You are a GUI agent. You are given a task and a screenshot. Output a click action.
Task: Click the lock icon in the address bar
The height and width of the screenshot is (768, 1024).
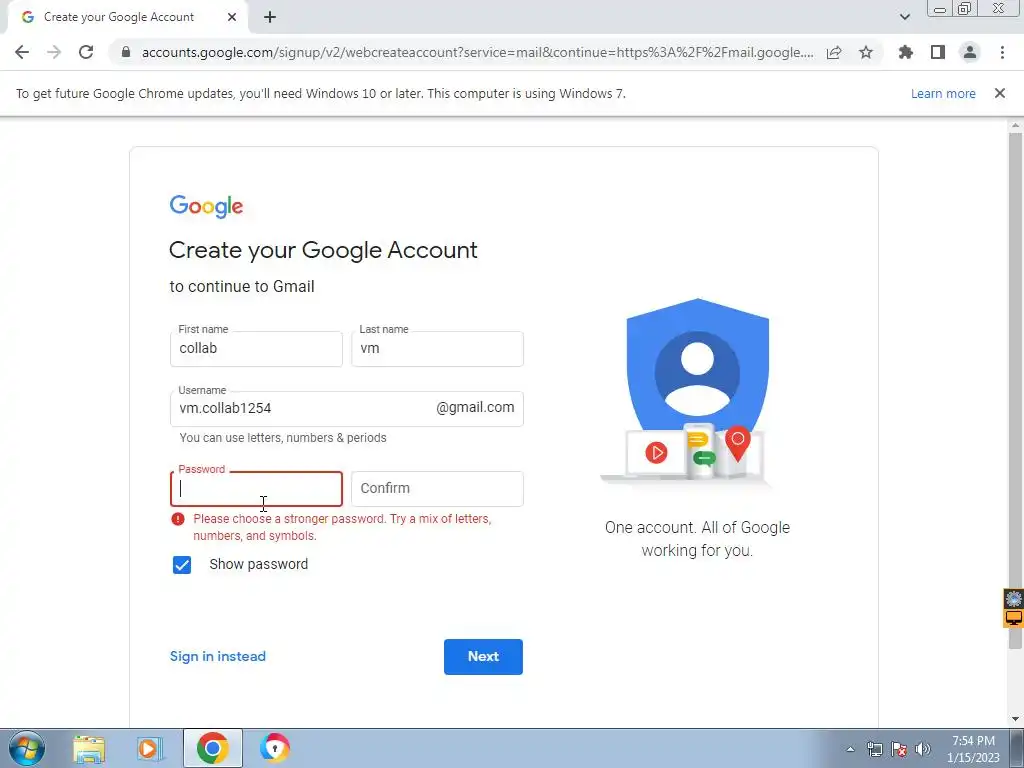coord(126,52)
